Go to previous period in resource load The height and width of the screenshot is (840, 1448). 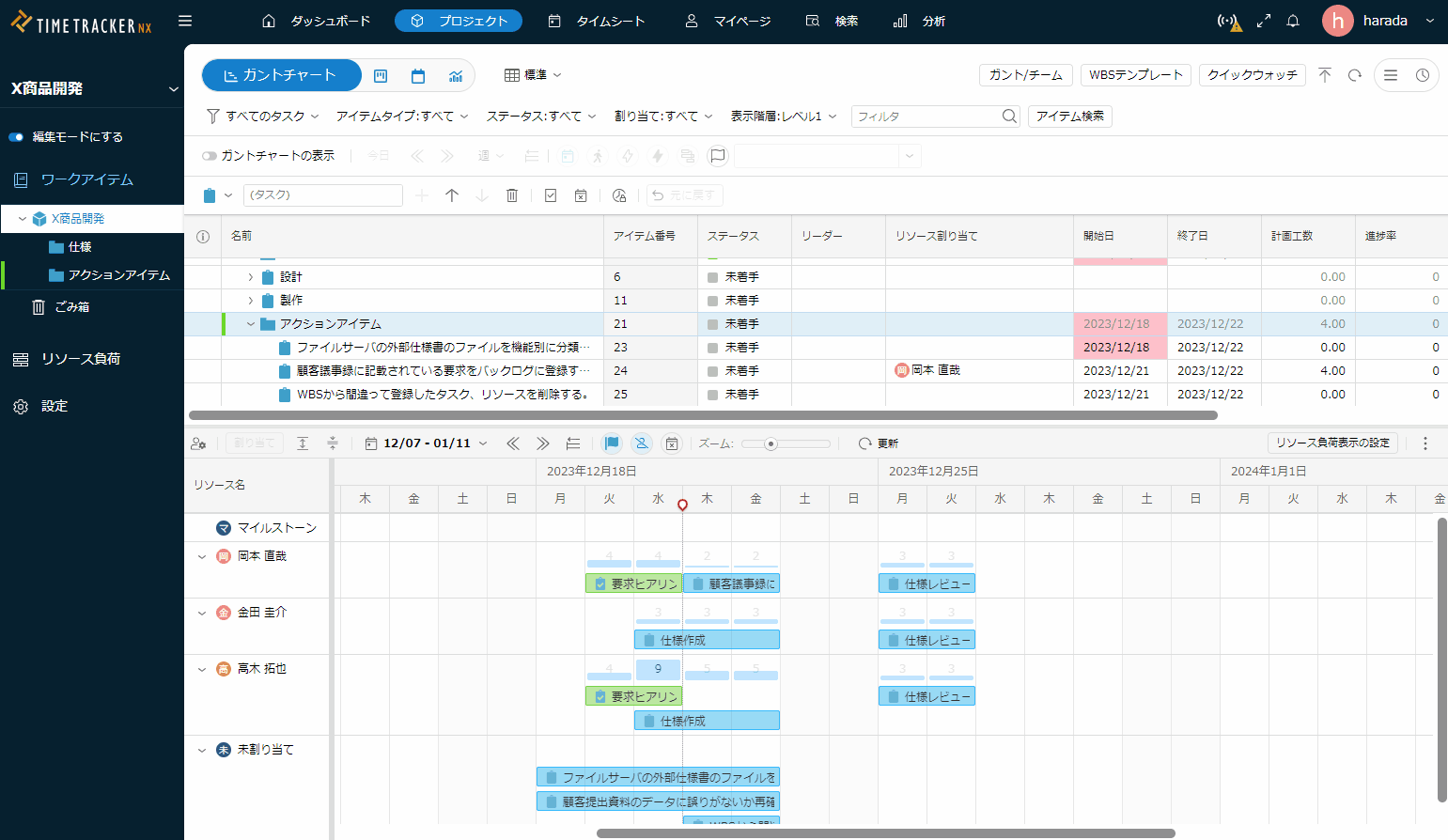[x=513, y=443]
